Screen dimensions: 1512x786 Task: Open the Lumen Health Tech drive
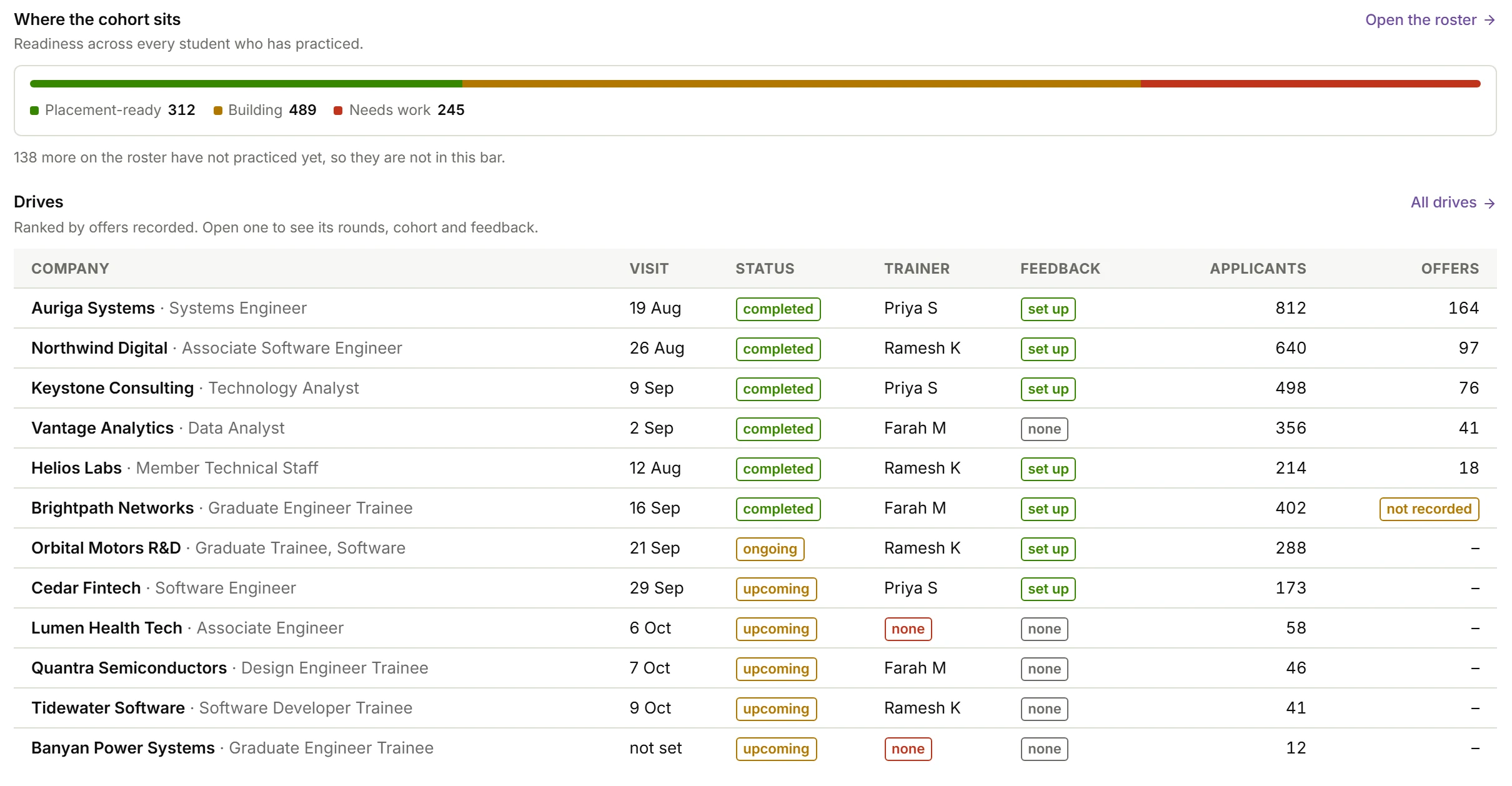point(755,628)
